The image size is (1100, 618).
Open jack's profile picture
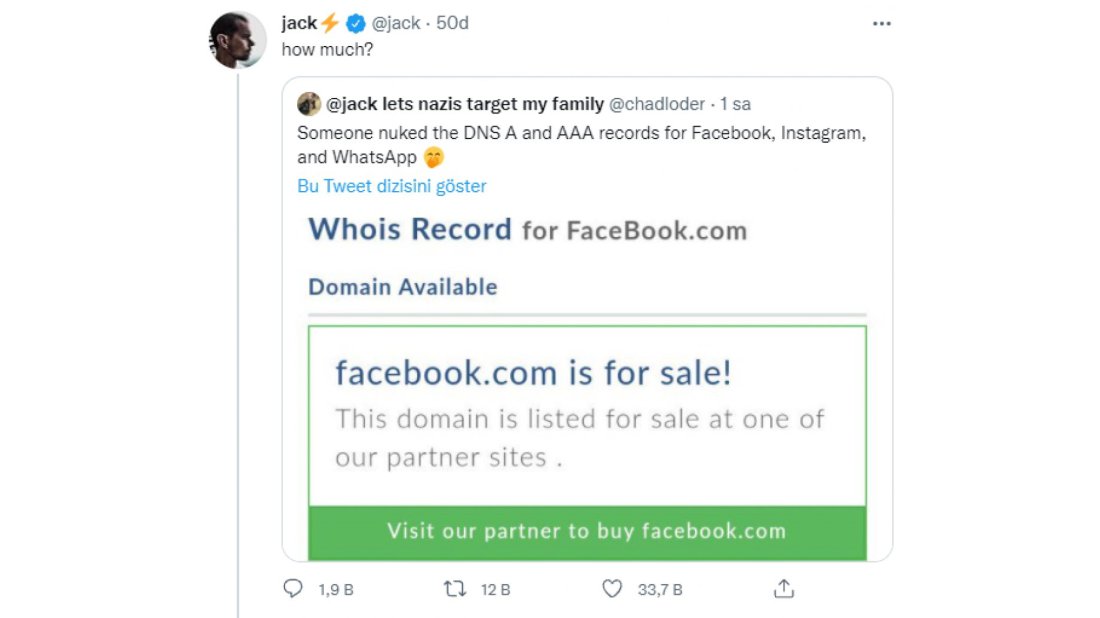pos(238,40)
